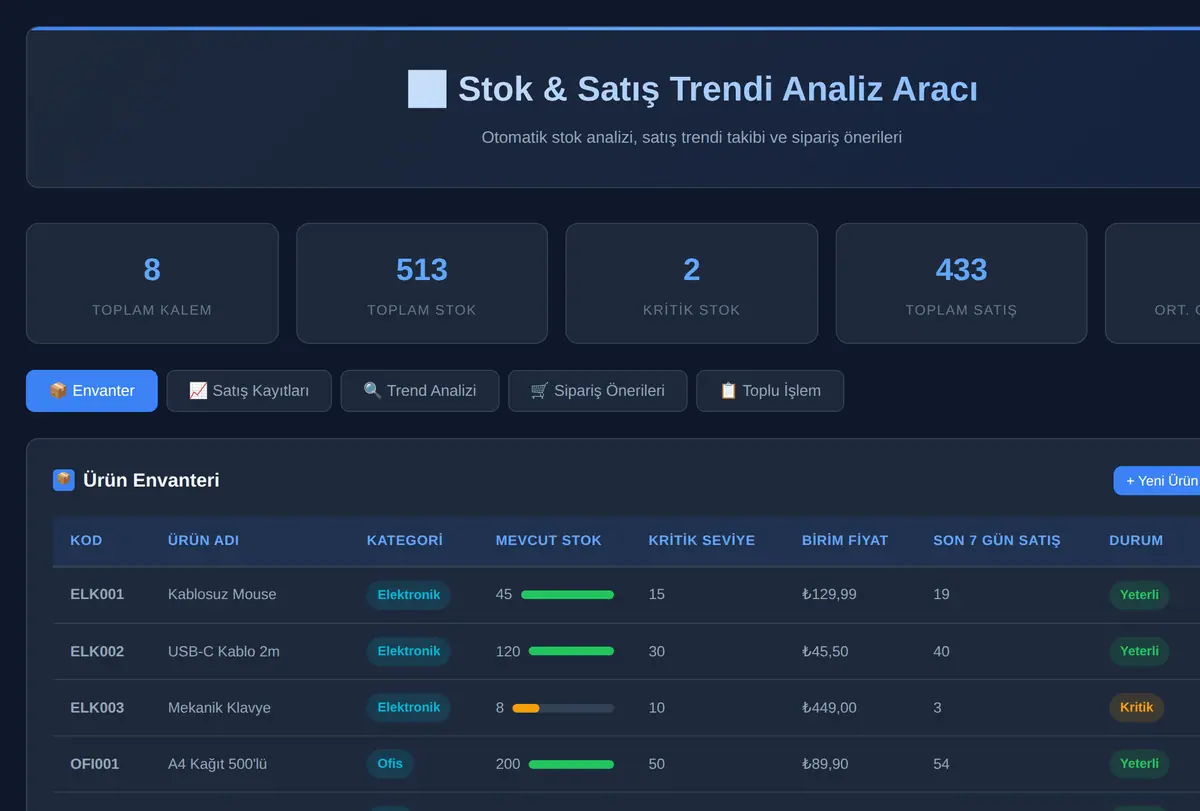Sort by KOD column header

click(86, 540)
